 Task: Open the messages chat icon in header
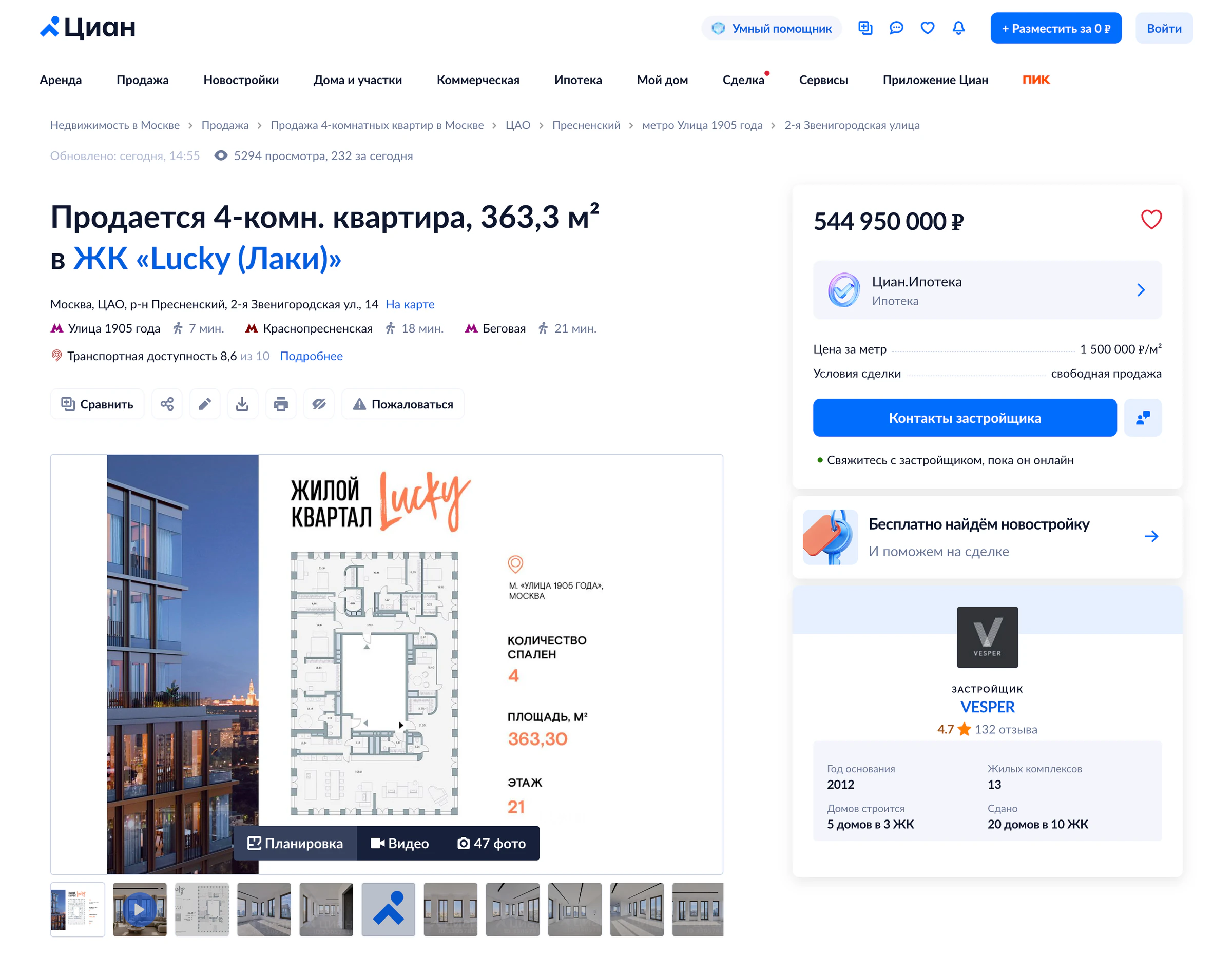click(x=896, y=28)
